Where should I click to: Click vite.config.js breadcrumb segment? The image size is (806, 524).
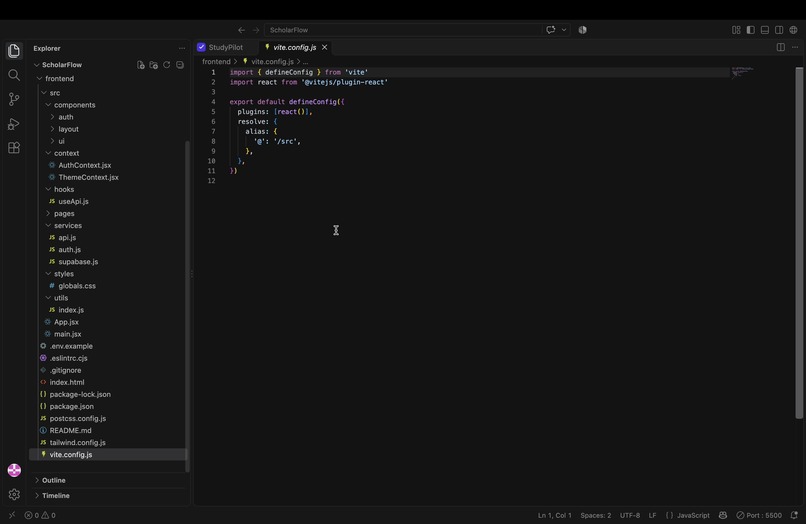pyautogui.click(x=272, y=62)
